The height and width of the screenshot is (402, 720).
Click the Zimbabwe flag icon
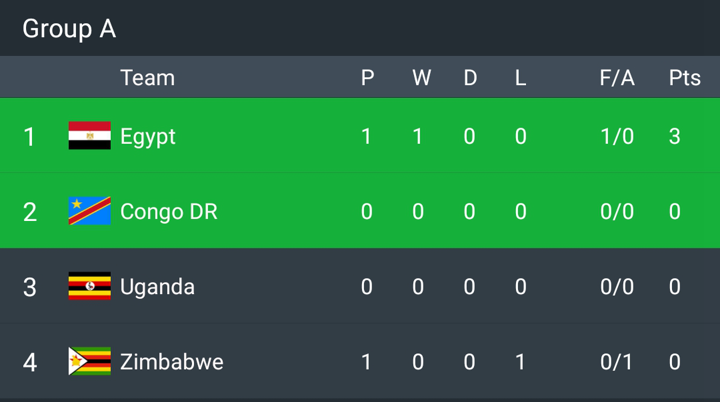pos(90,361)
